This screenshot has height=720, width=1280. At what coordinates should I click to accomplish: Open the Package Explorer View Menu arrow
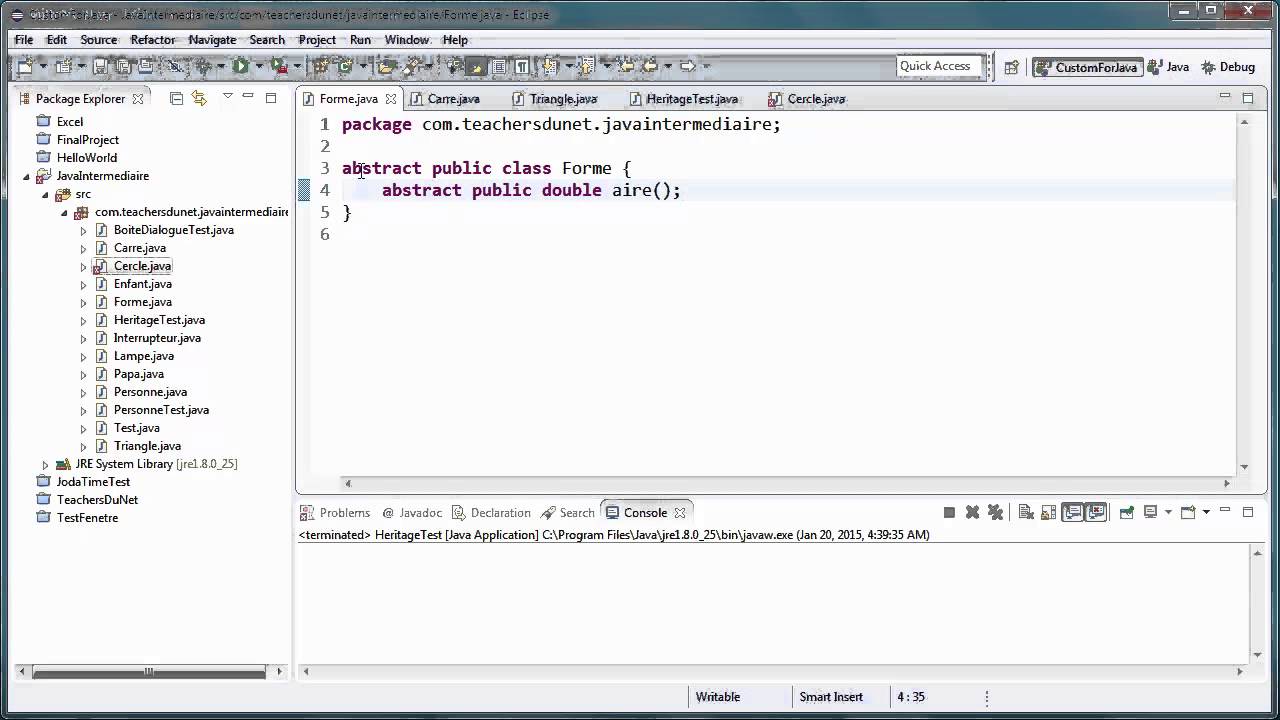(x=228, y=97)
